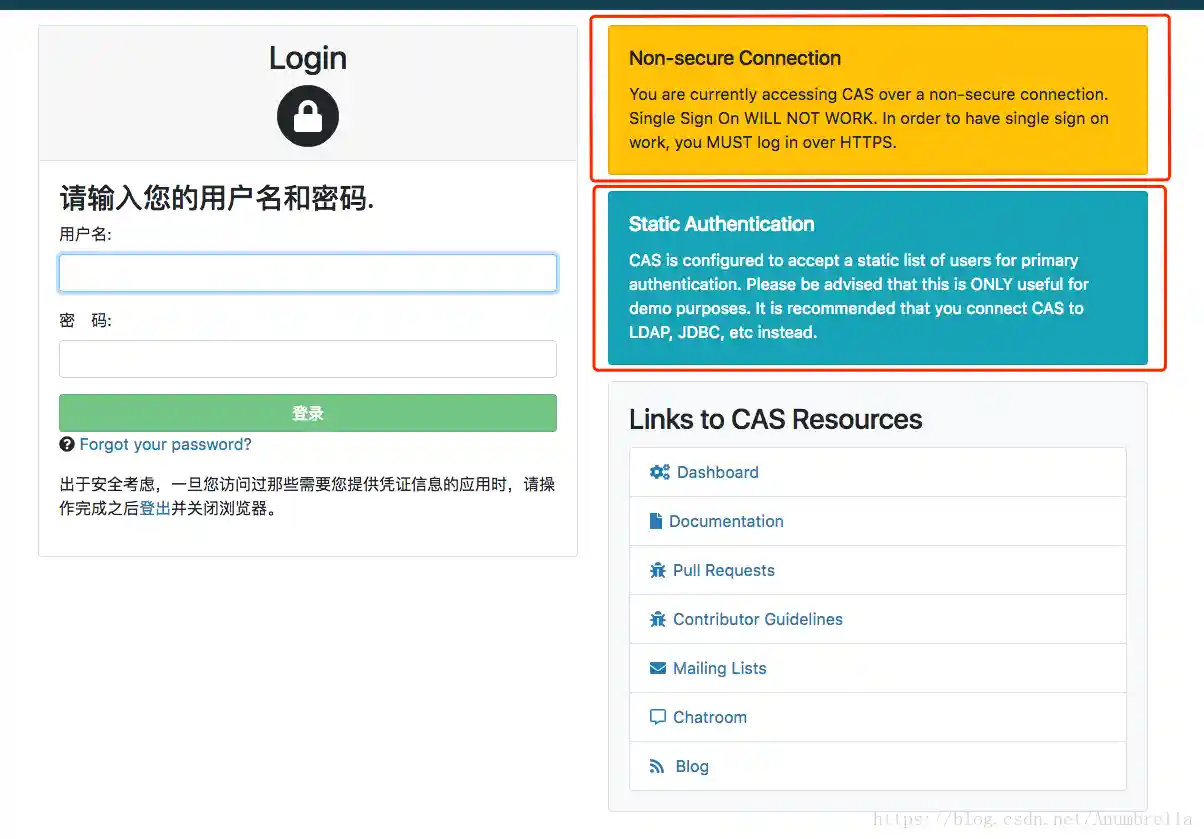Screen dimensions: 1204x839
Task: Click the envelope icon beside Mailing Lists
Action: (x=659, y=668)
